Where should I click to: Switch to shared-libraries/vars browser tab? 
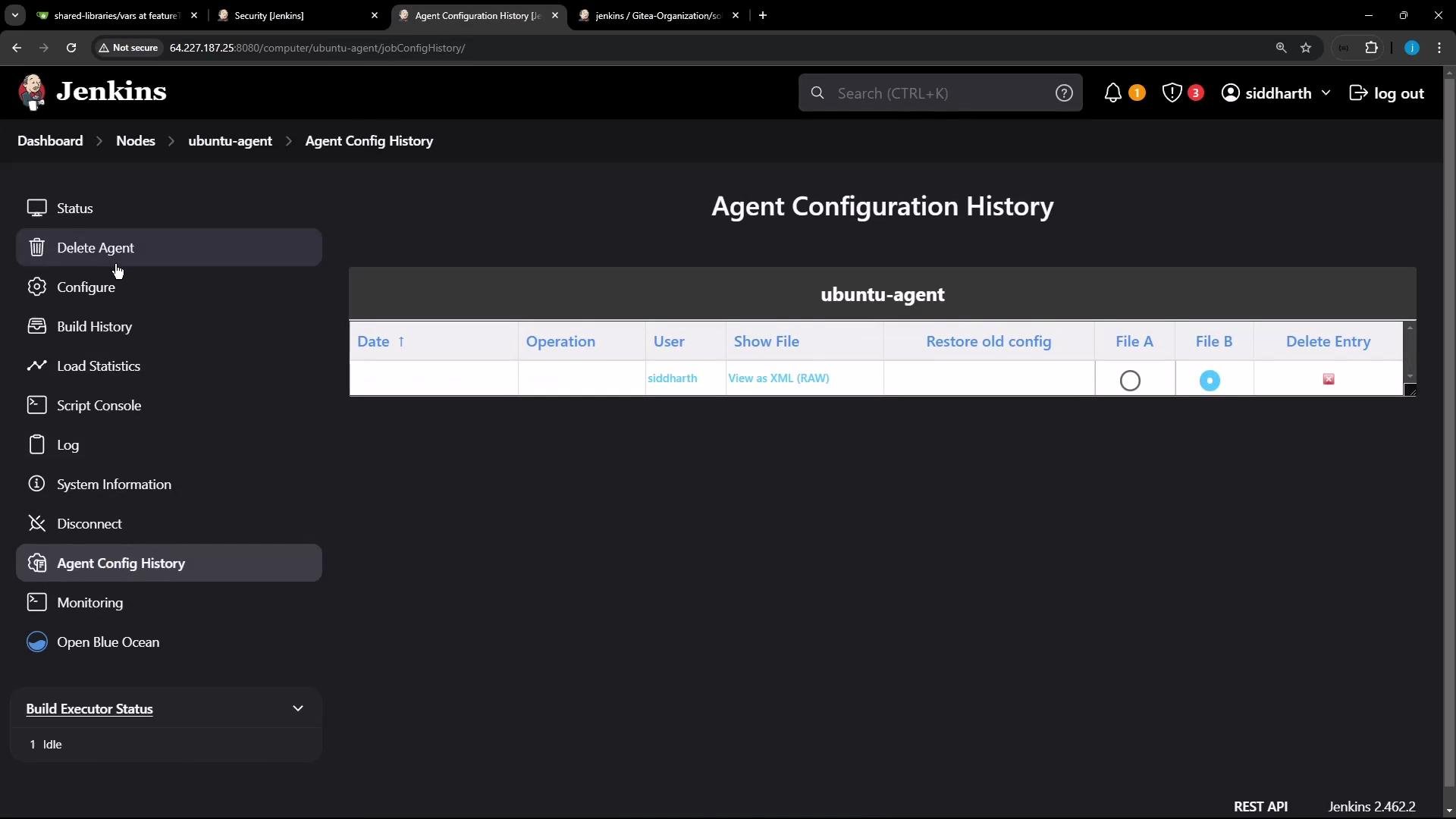(117, 15)
